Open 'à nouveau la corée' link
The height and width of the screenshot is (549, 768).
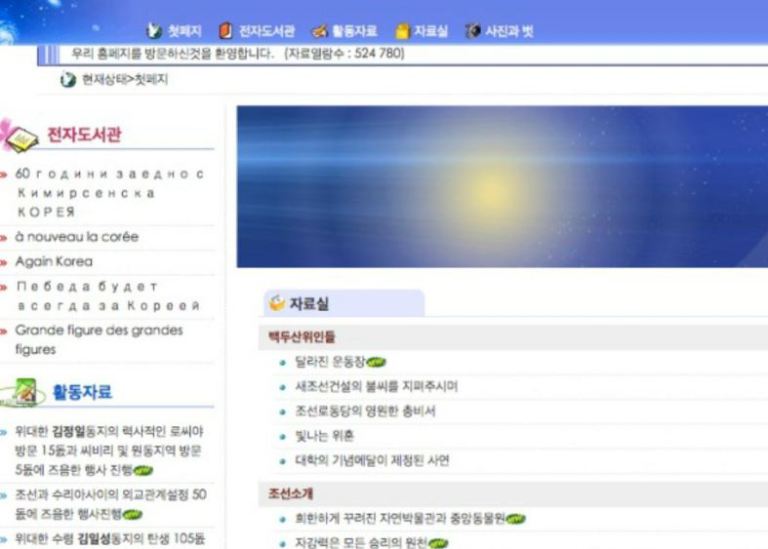click(76, 237)
